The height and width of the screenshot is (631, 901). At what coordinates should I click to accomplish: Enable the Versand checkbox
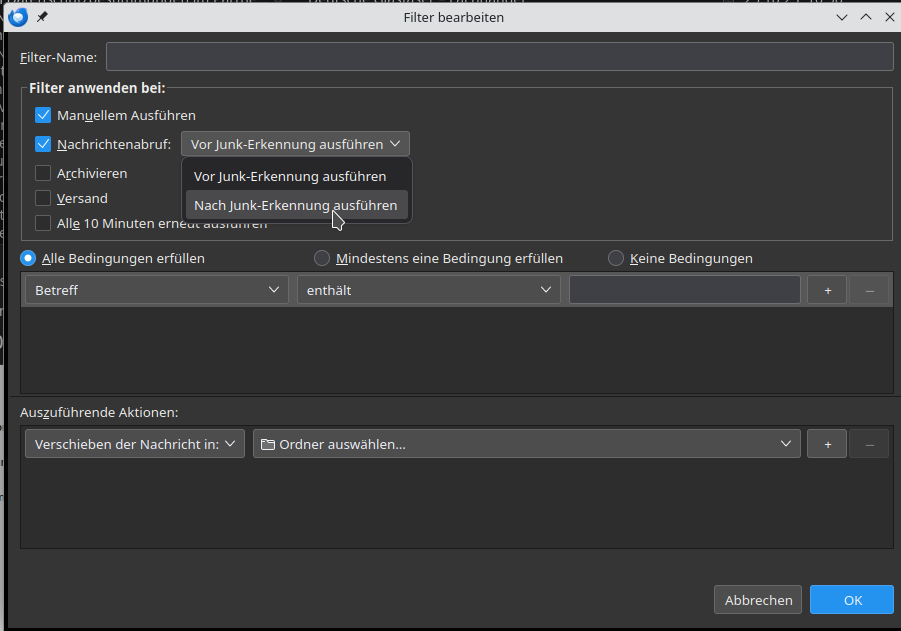click(x=43, y=198)
